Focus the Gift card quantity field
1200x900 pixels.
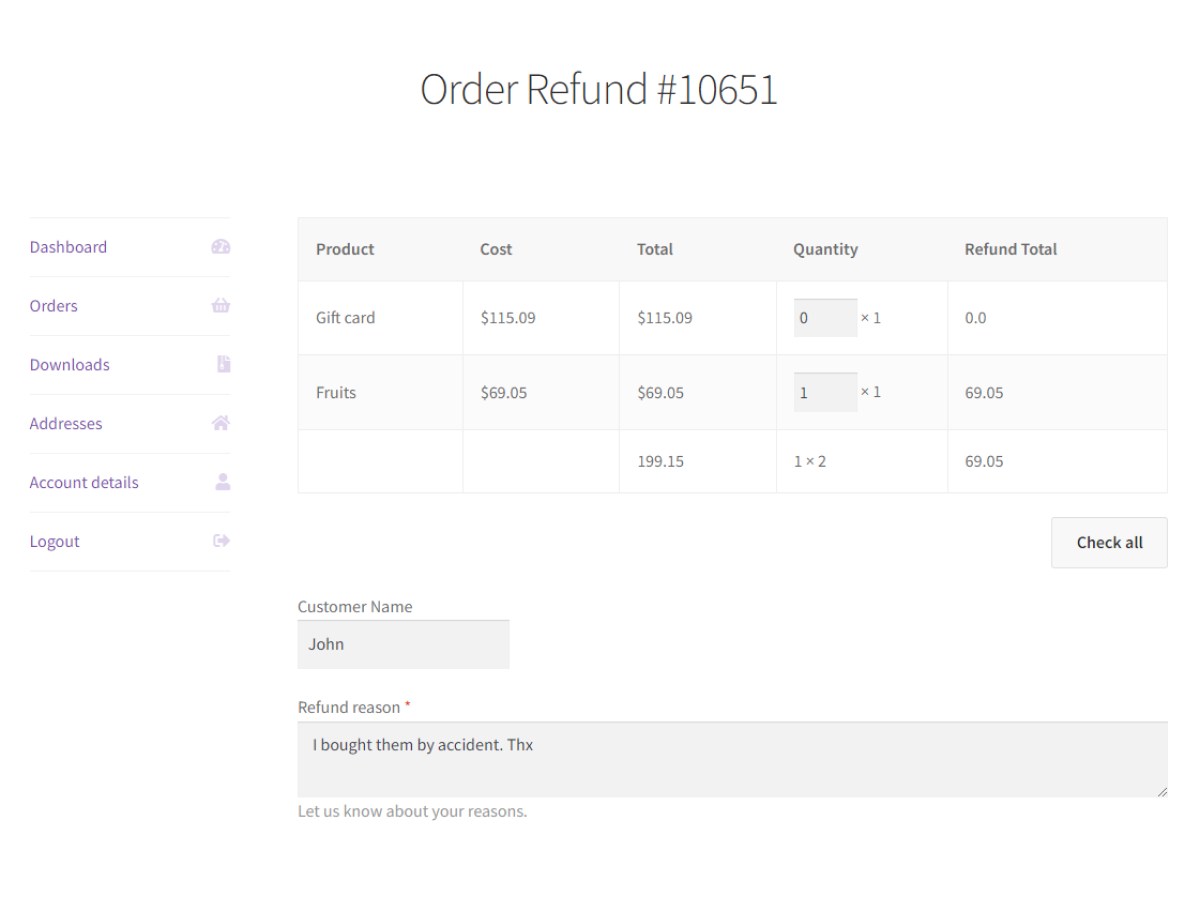[825, 318]
